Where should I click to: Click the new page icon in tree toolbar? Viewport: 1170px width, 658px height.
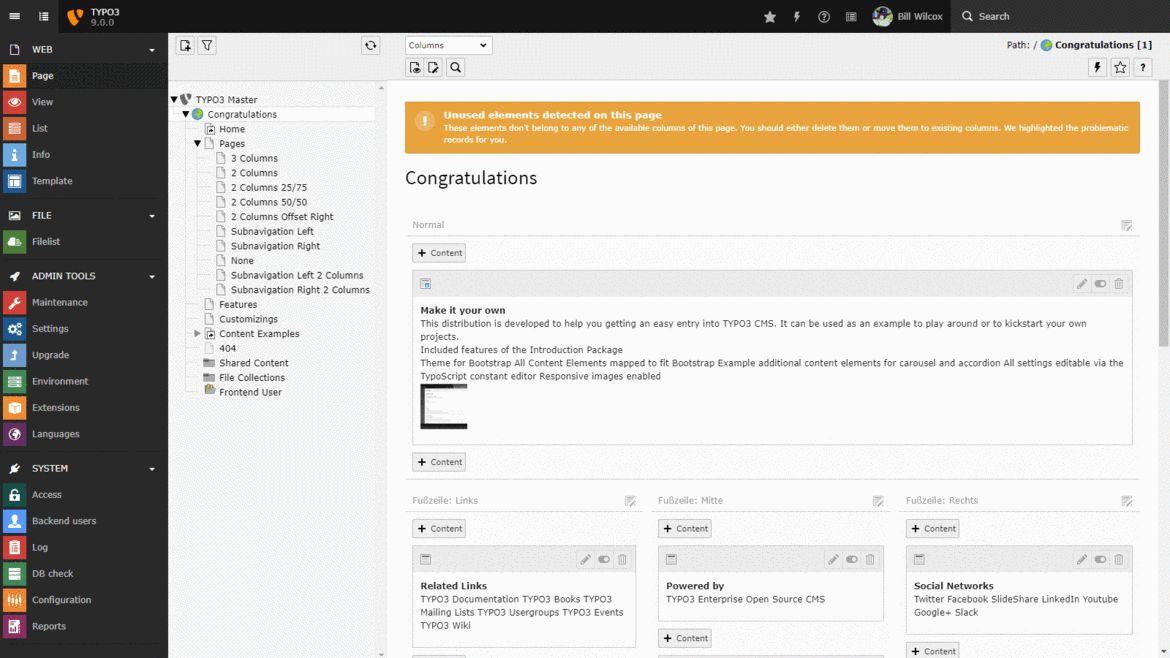coord(185,46)
